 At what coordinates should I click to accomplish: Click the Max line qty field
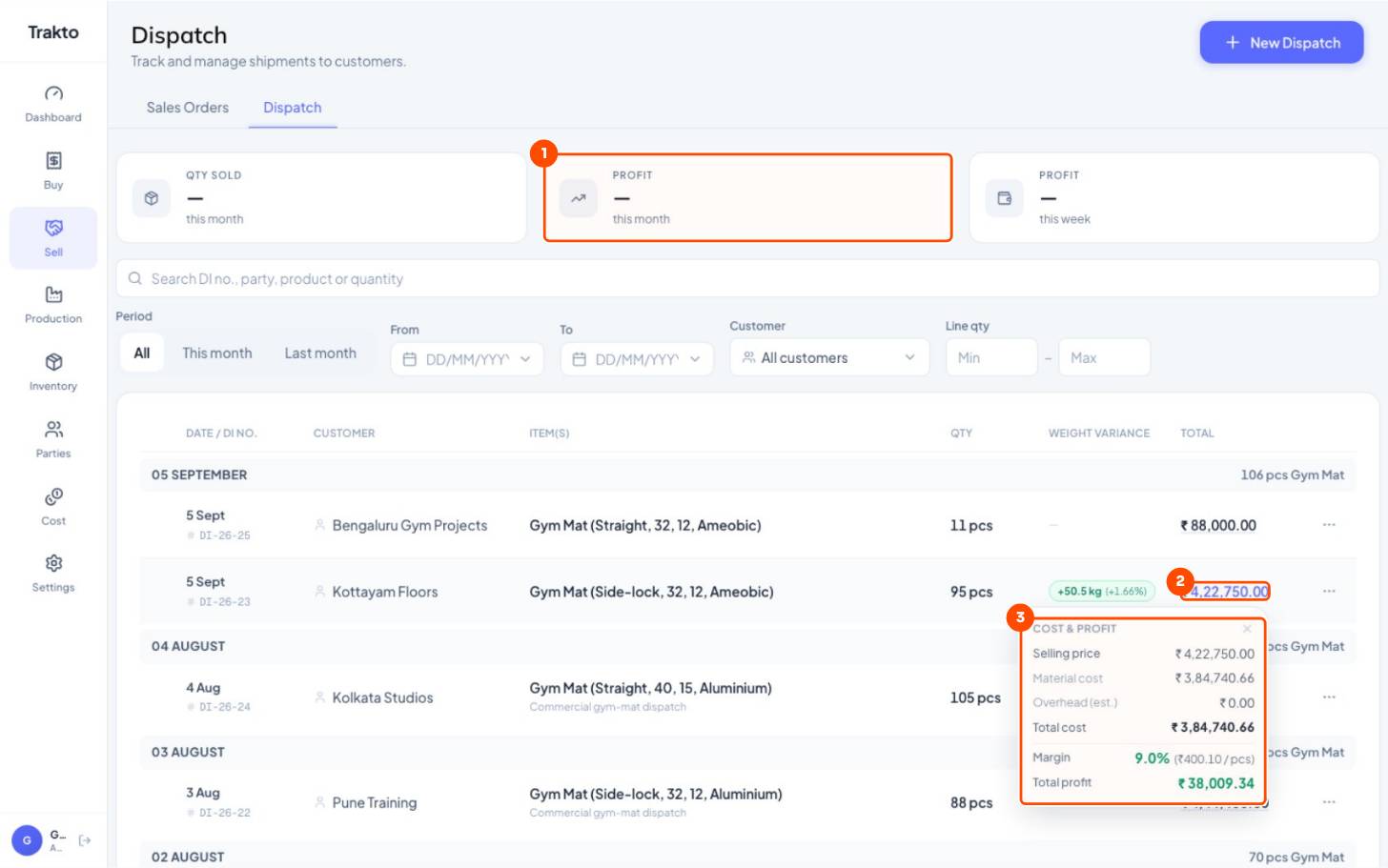[1104, 358]
